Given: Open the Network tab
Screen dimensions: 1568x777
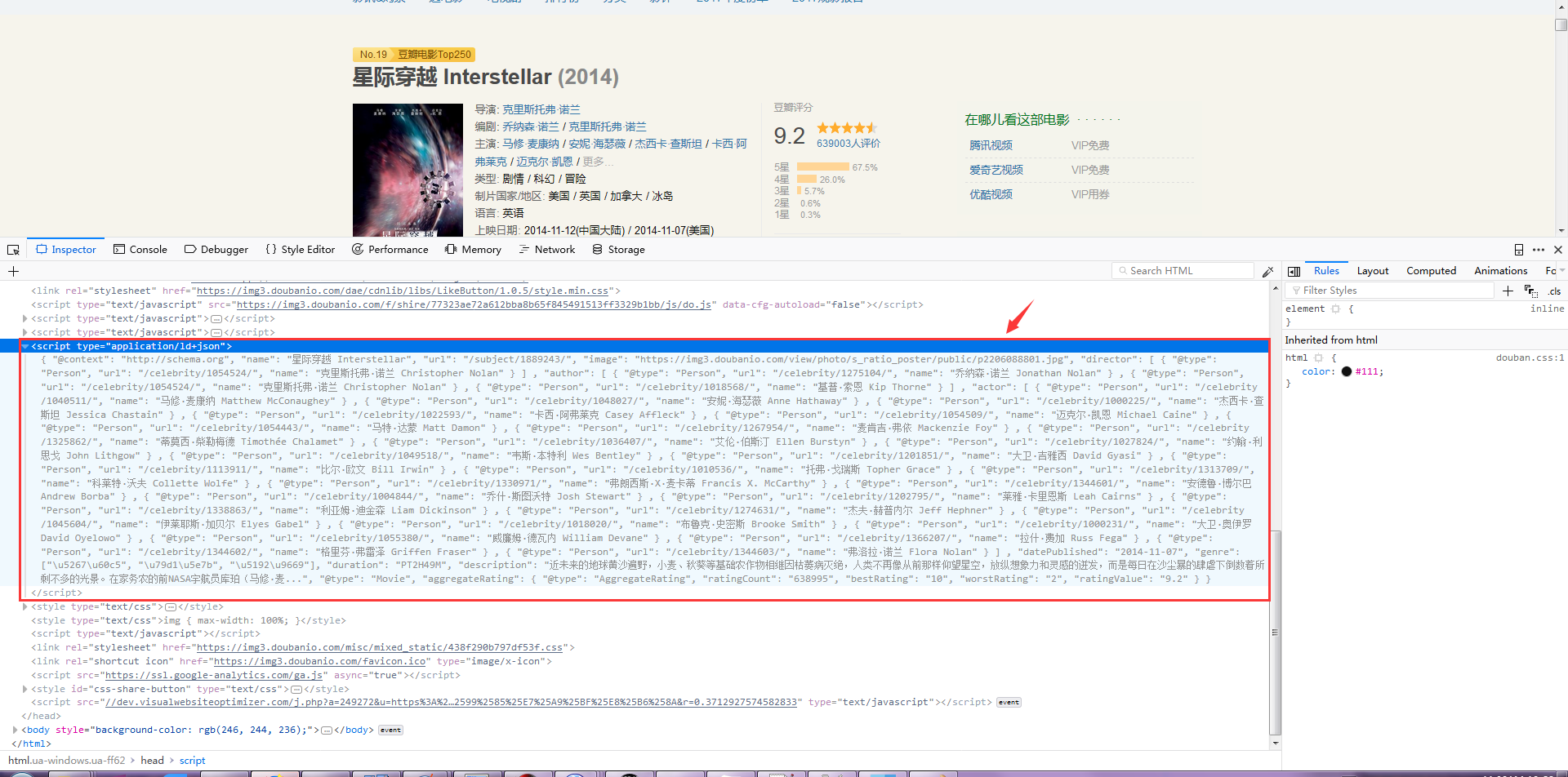Looking at the screenshot, I should click(x=546, y=250).
